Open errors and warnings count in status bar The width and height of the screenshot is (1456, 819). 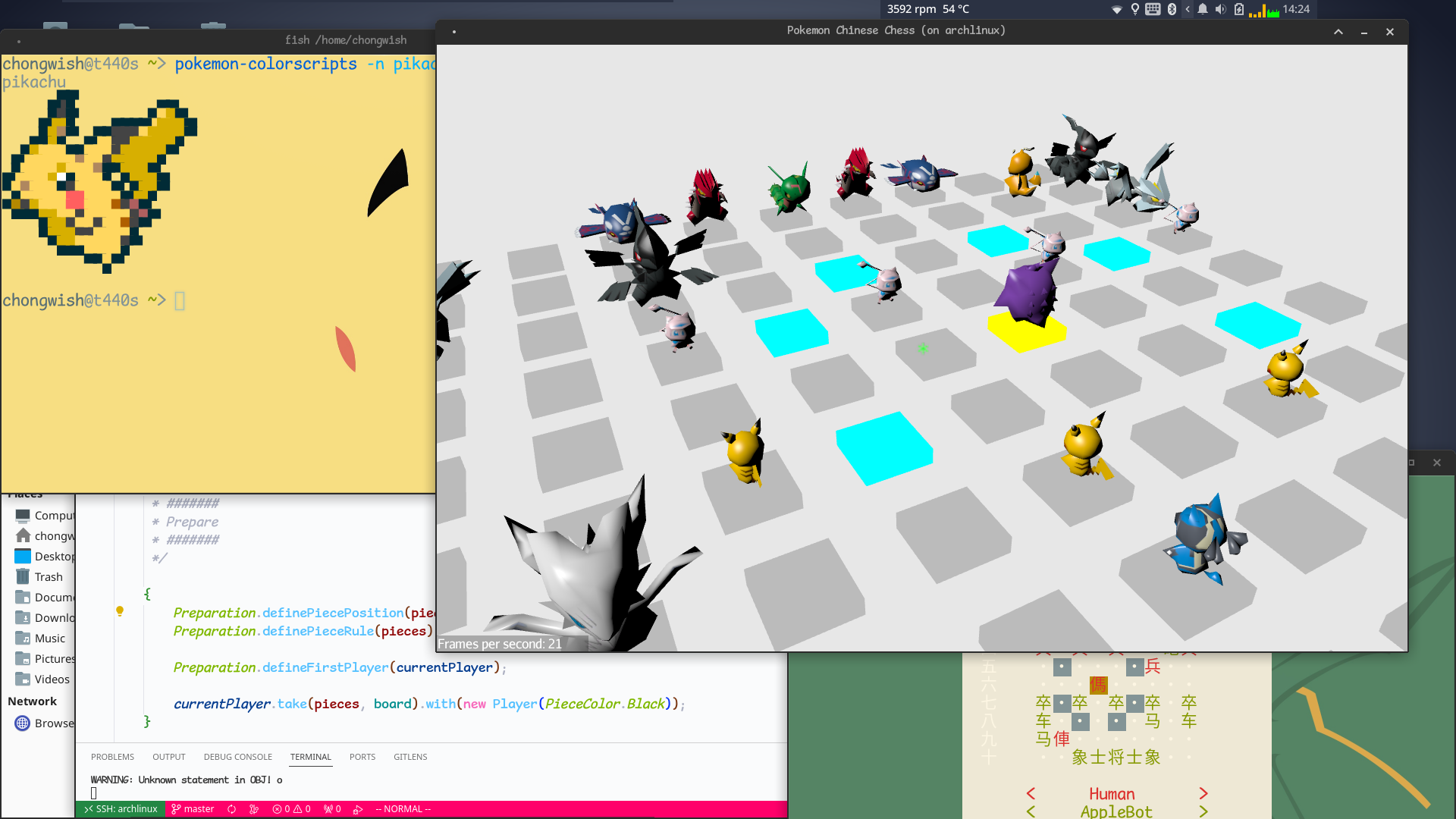(292, 809)
